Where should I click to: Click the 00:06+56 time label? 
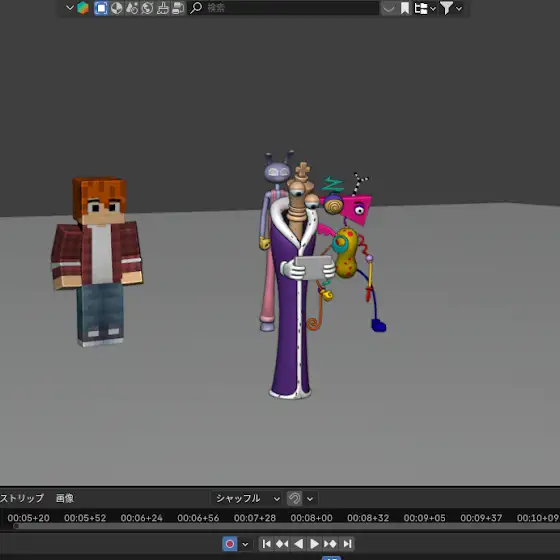point(198,518)
